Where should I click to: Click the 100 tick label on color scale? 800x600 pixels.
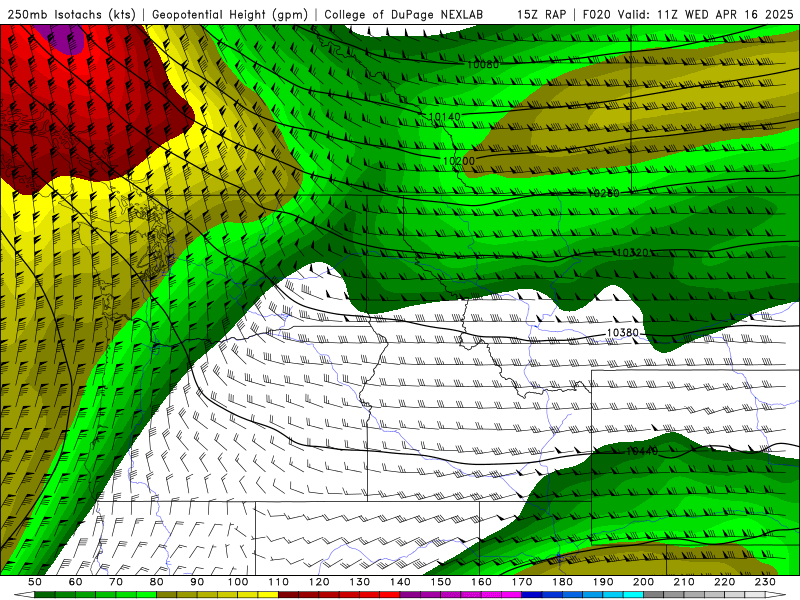pyautogui.click(x=238, y=582)
